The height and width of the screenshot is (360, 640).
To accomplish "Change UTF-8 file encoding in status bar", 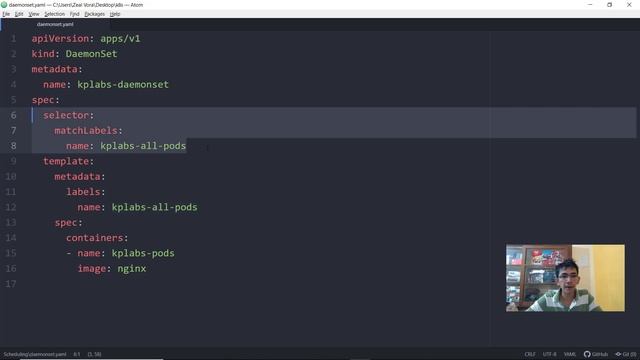I will click(549, 354).
